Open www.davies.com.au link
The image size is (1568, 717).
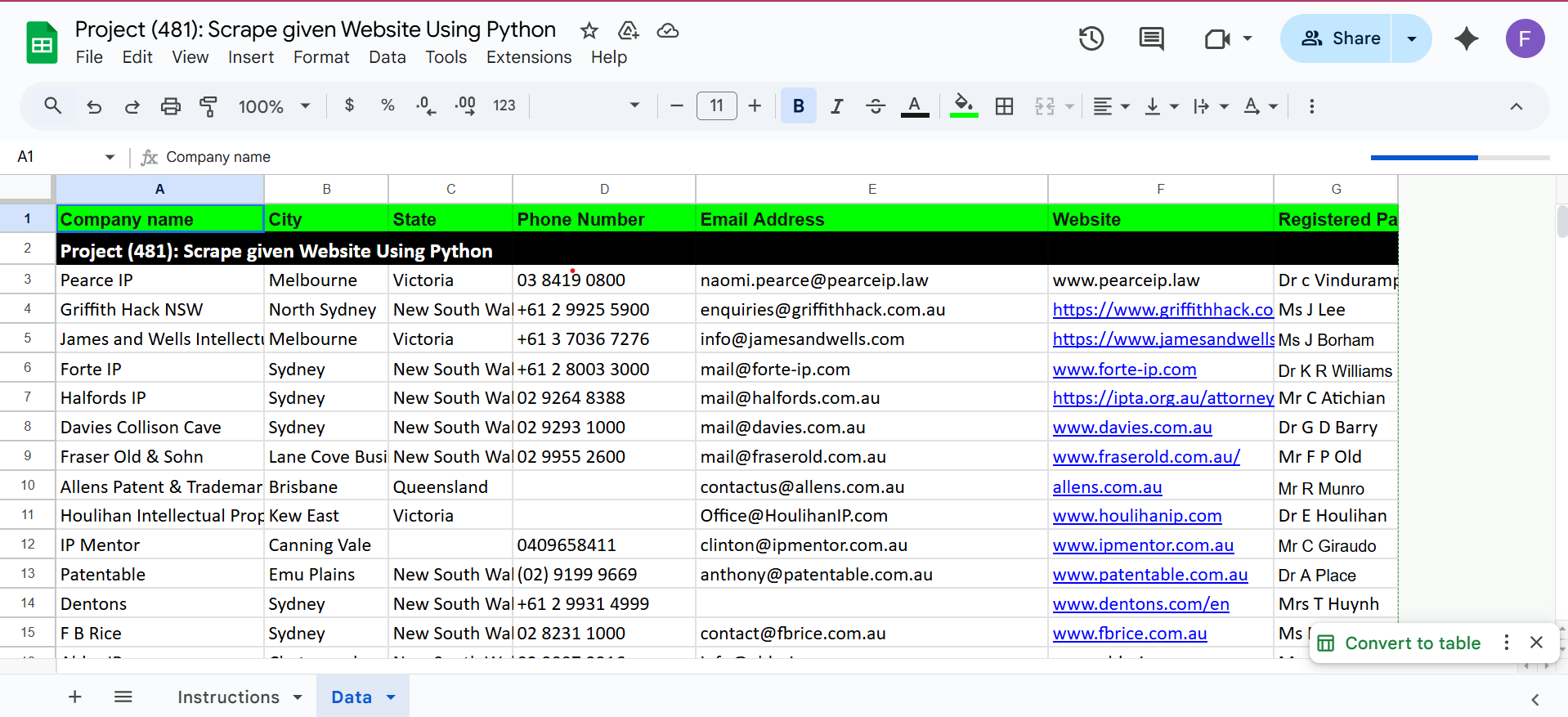(1132, 428)
